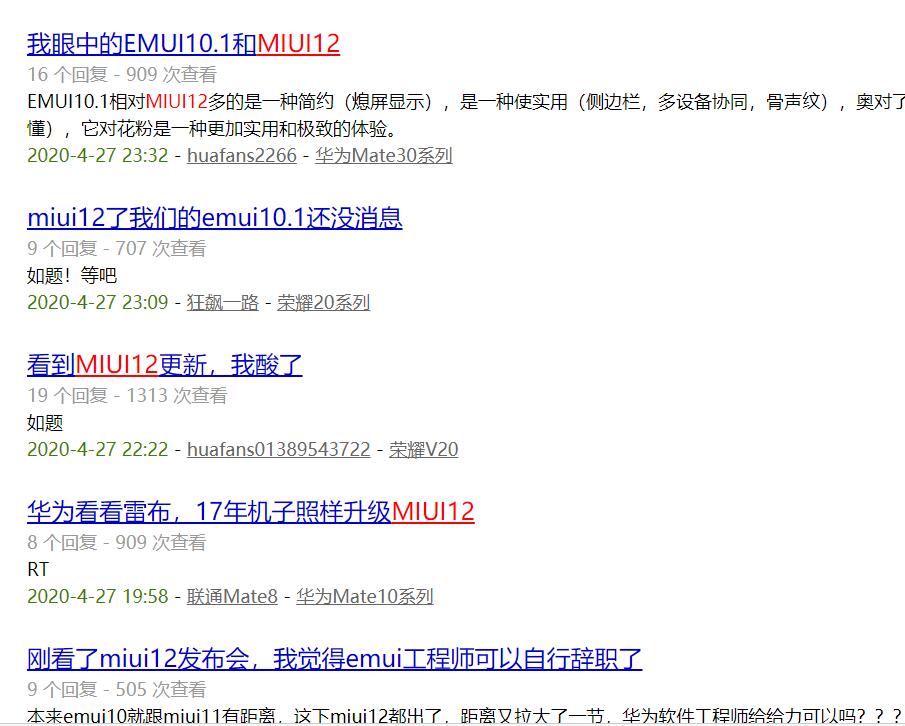Go to 荣耀20系列 forum section
This screenshot has height=726, width=905.
point(323,302)
